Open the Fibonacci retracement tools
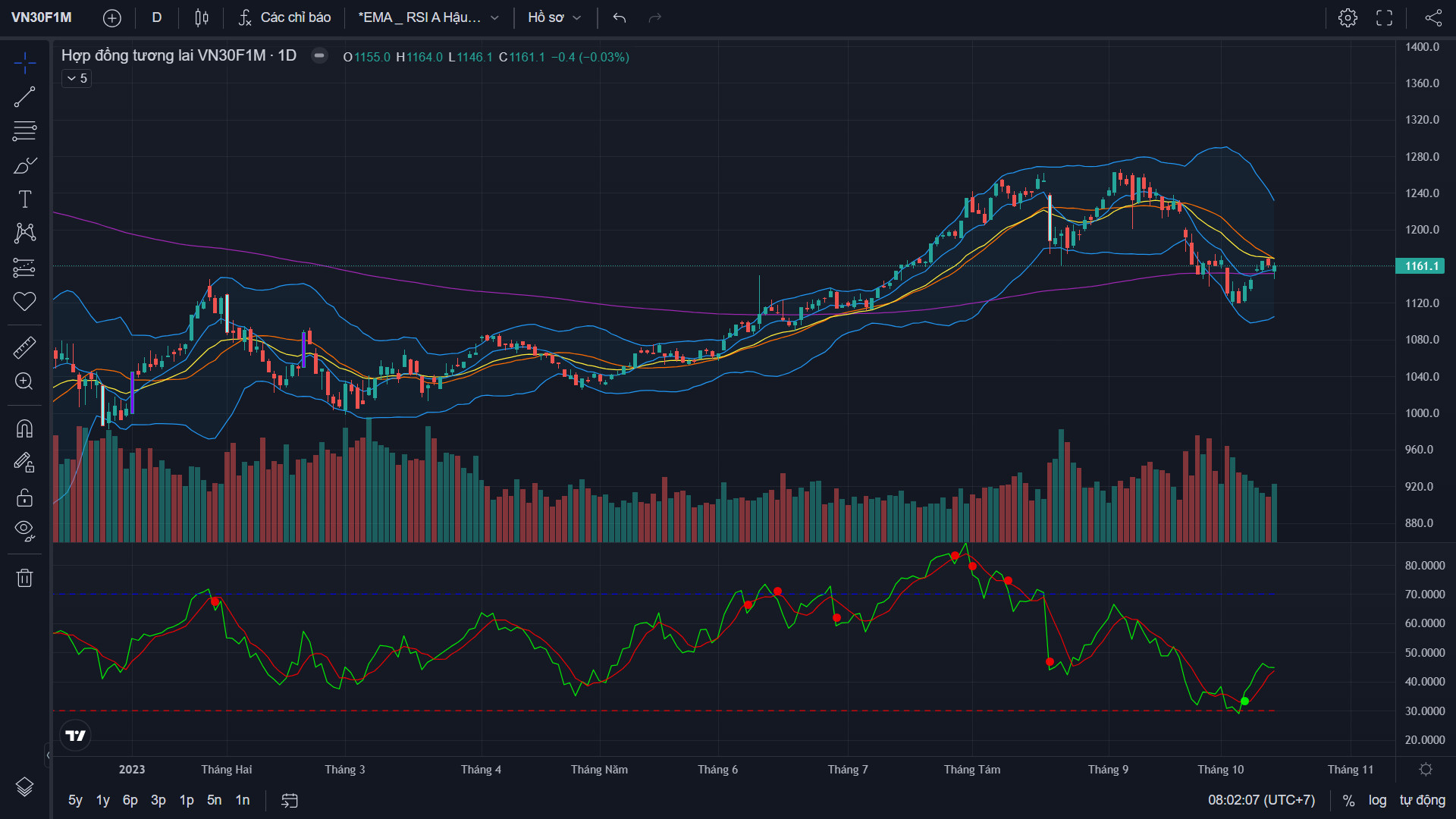The width and height of the screenshot is (1456, 819). pyautogui.click(x=24, y=131)
